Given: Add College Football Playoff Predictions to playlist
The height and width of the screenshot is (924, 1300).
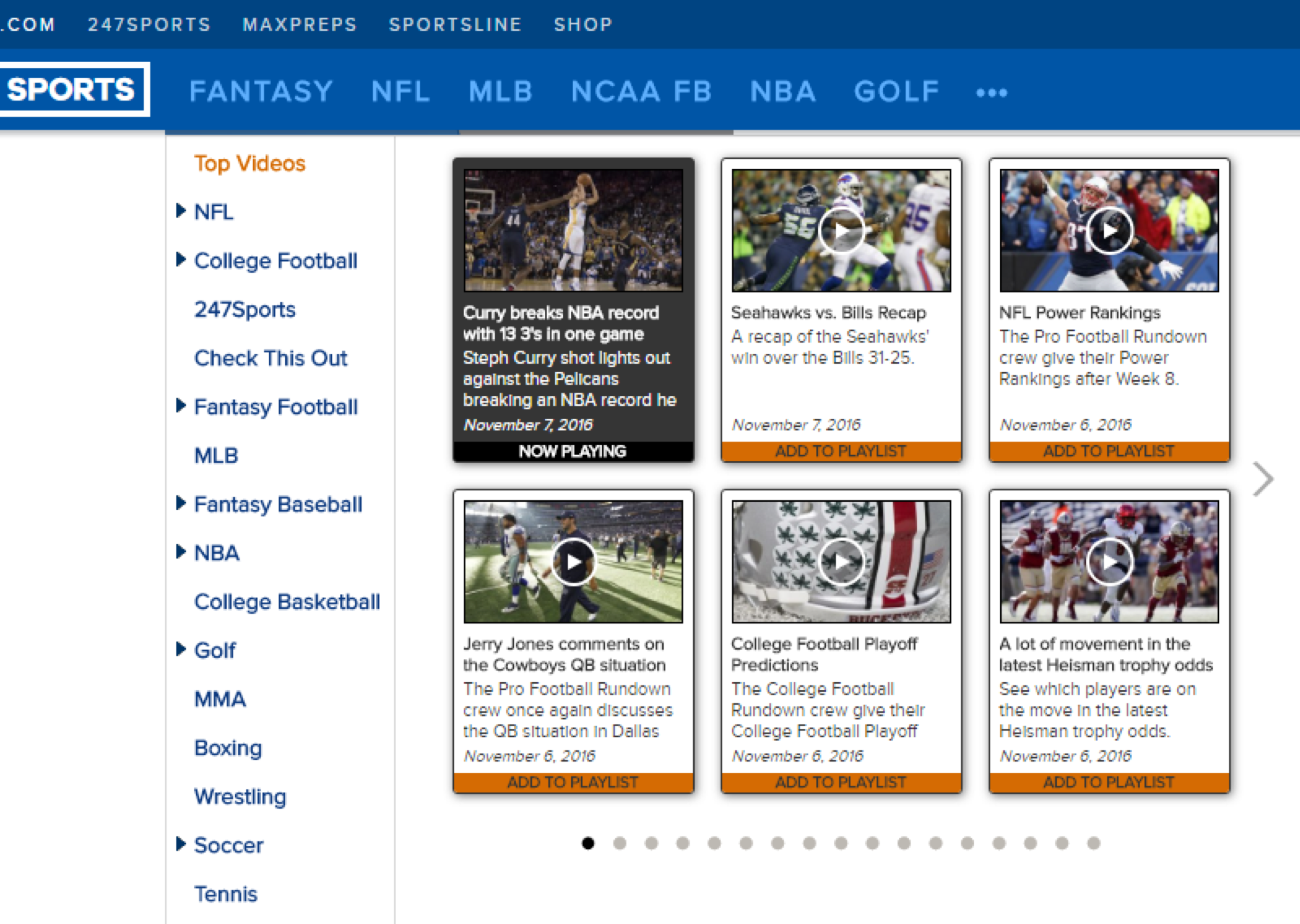Looking at the screenshot, I should pos(841,782).
